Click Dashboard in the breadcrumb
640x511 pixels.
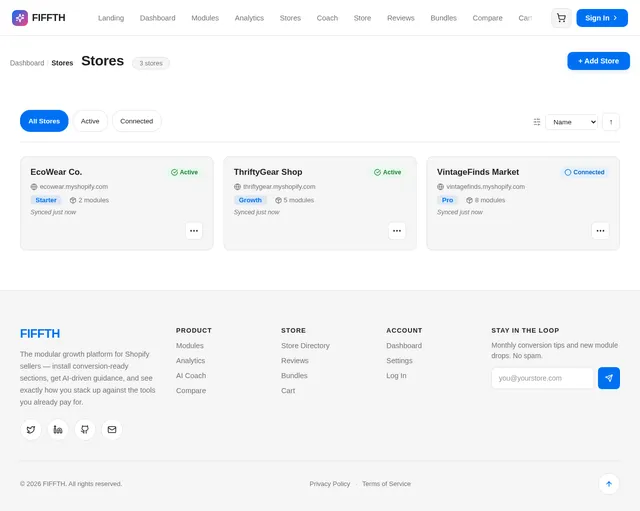tap(27, 63)
